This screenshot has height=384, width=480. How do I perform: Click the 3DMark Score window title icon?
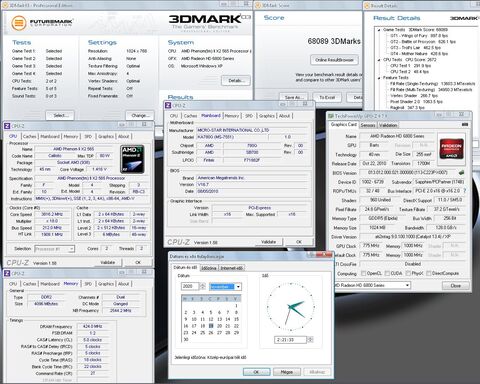coord(258,5)
